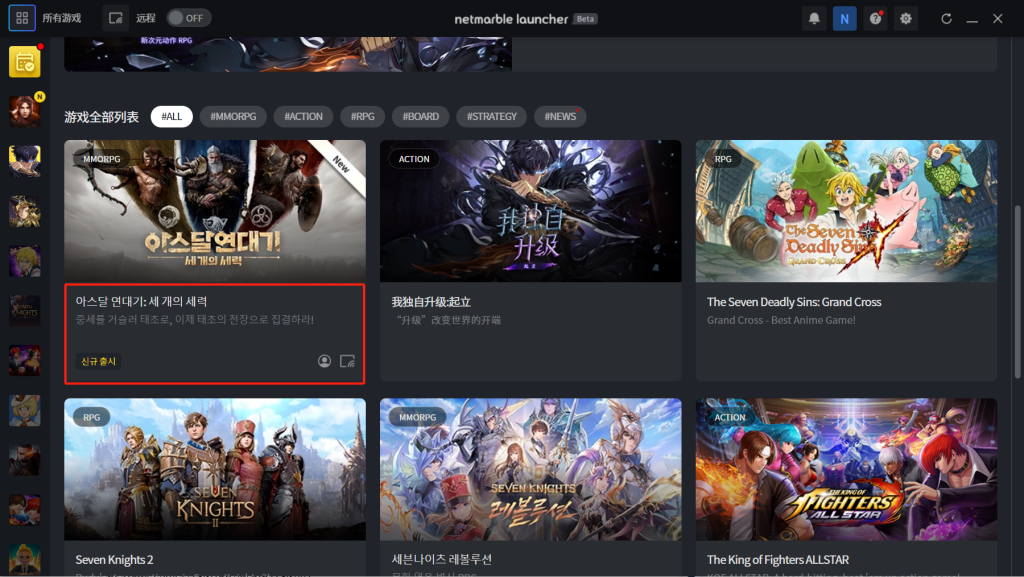Click the Beta badge beside launcher title

click(x=585, y=19)
